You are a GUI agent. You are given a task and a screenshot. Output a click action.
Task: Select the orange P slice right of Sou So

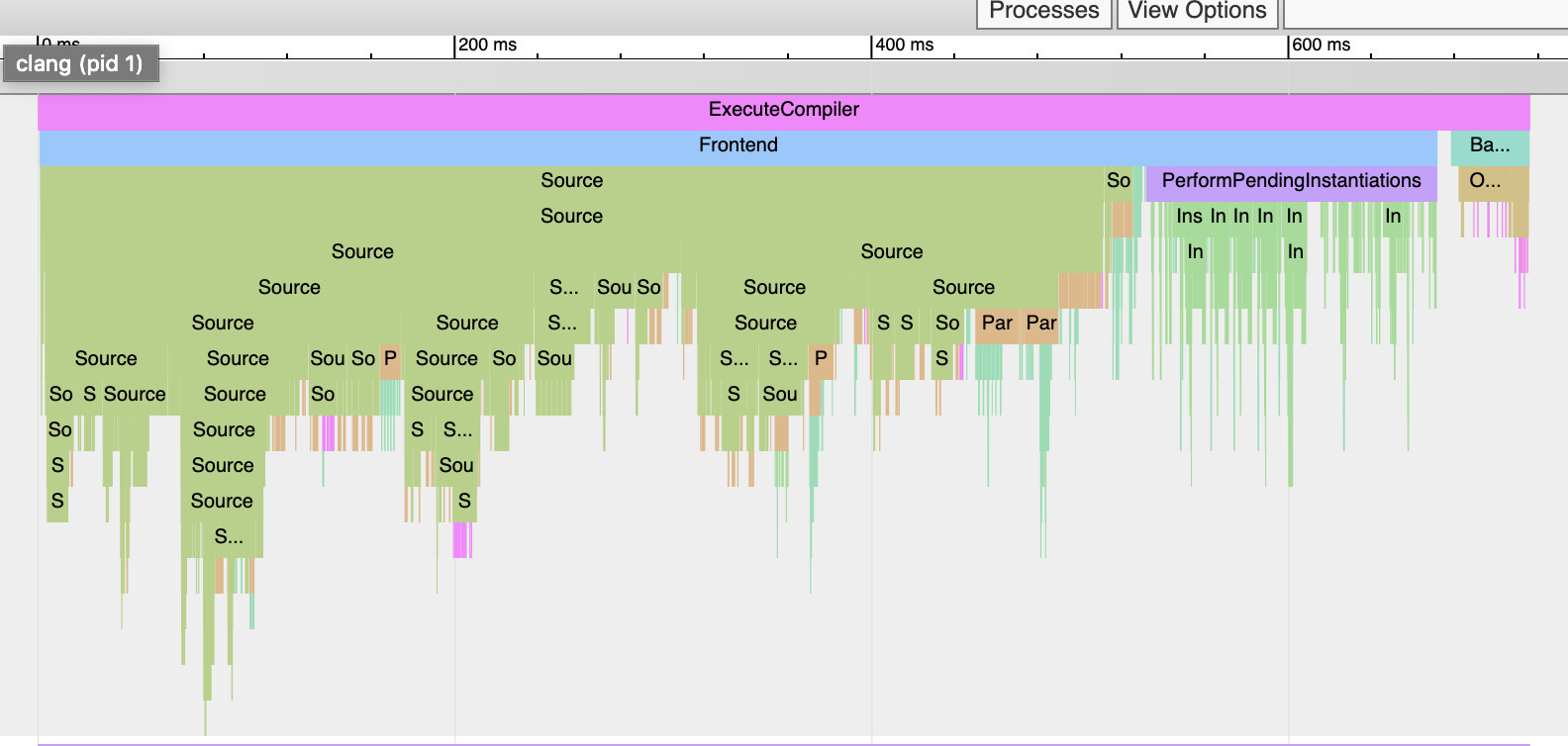(390, 359)
